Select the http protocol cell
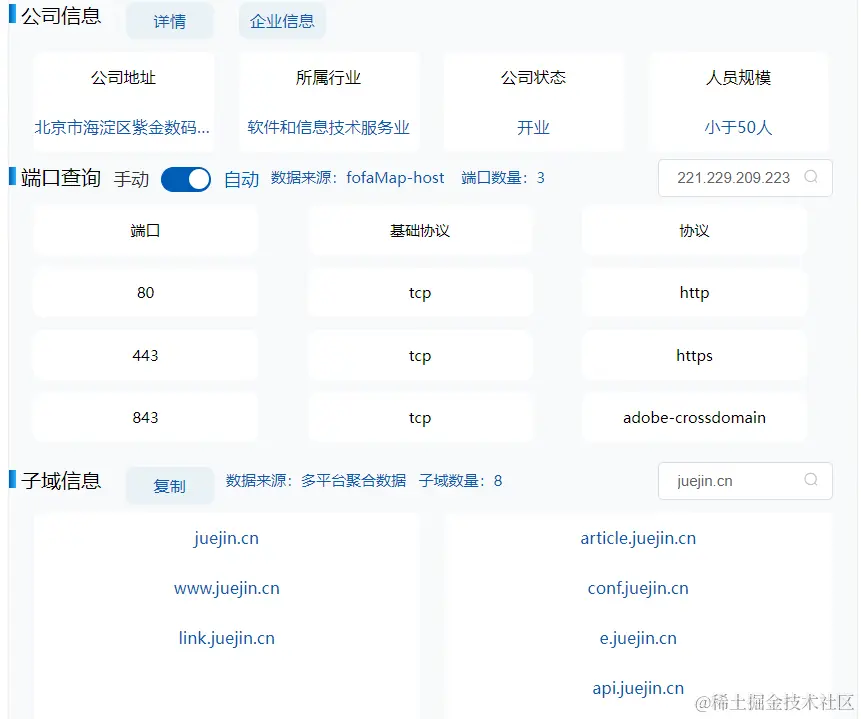Screen dimensions: 861x719 click(695, 292)
